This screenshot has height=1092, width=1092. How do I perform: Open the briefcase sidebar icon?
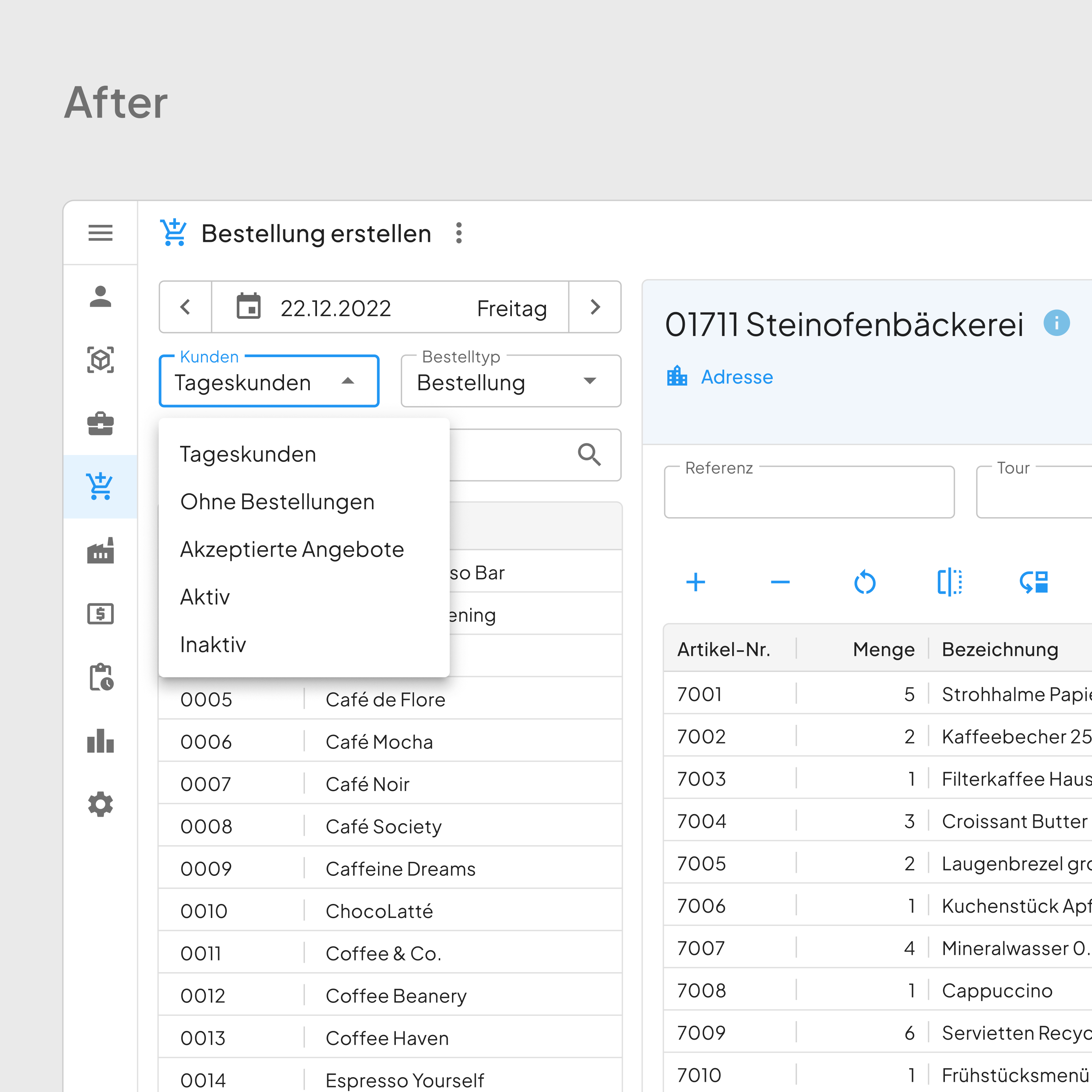100,424
